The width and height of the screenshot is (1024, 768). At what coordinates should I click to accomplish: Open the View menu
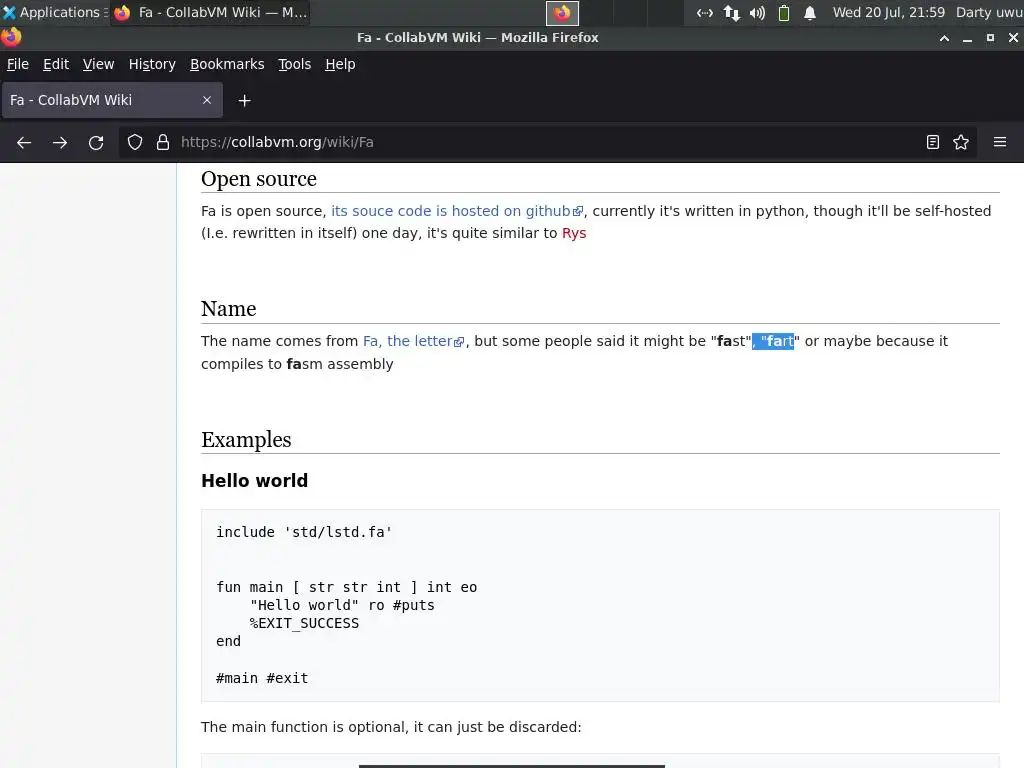click(x=99, y=64)
